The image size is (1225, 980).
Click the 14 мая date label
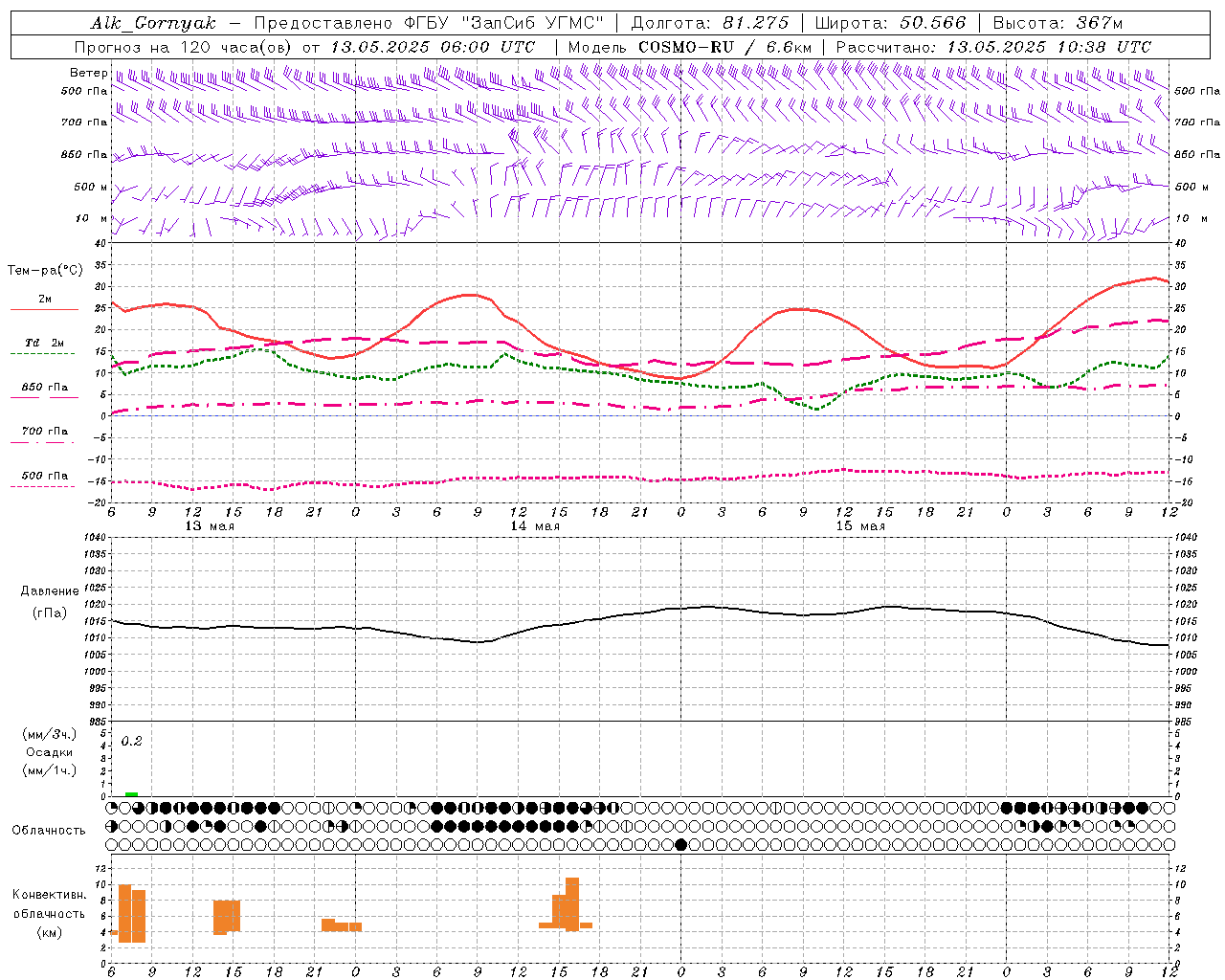pyautogui.click(x=535, y=526)
